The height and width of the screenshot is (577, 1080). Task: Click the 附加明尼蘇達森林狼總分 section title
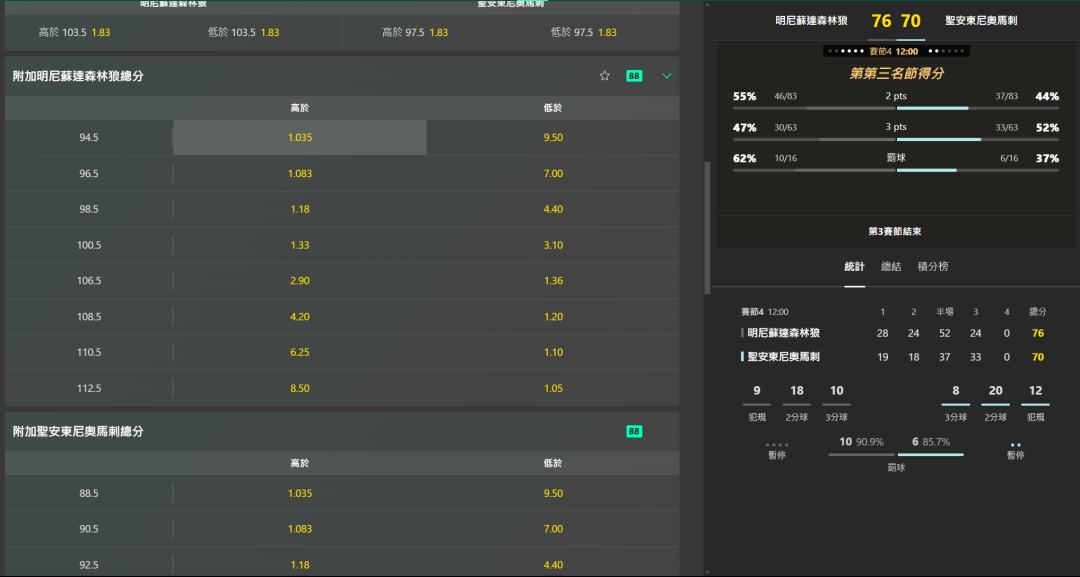(x=78, y=76)
